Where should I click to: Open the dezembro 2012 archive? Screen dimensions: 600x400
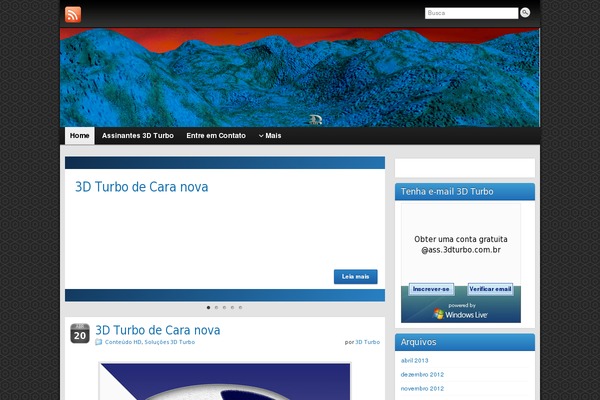[422, 374]
